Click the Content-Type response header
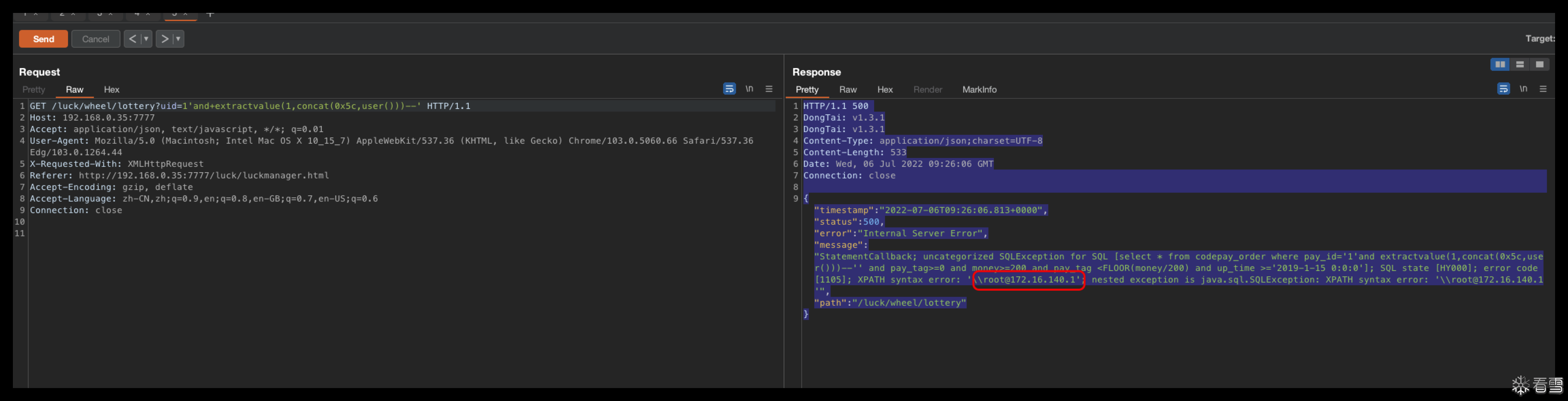The image size is (1568, 401). coord(923,141)
